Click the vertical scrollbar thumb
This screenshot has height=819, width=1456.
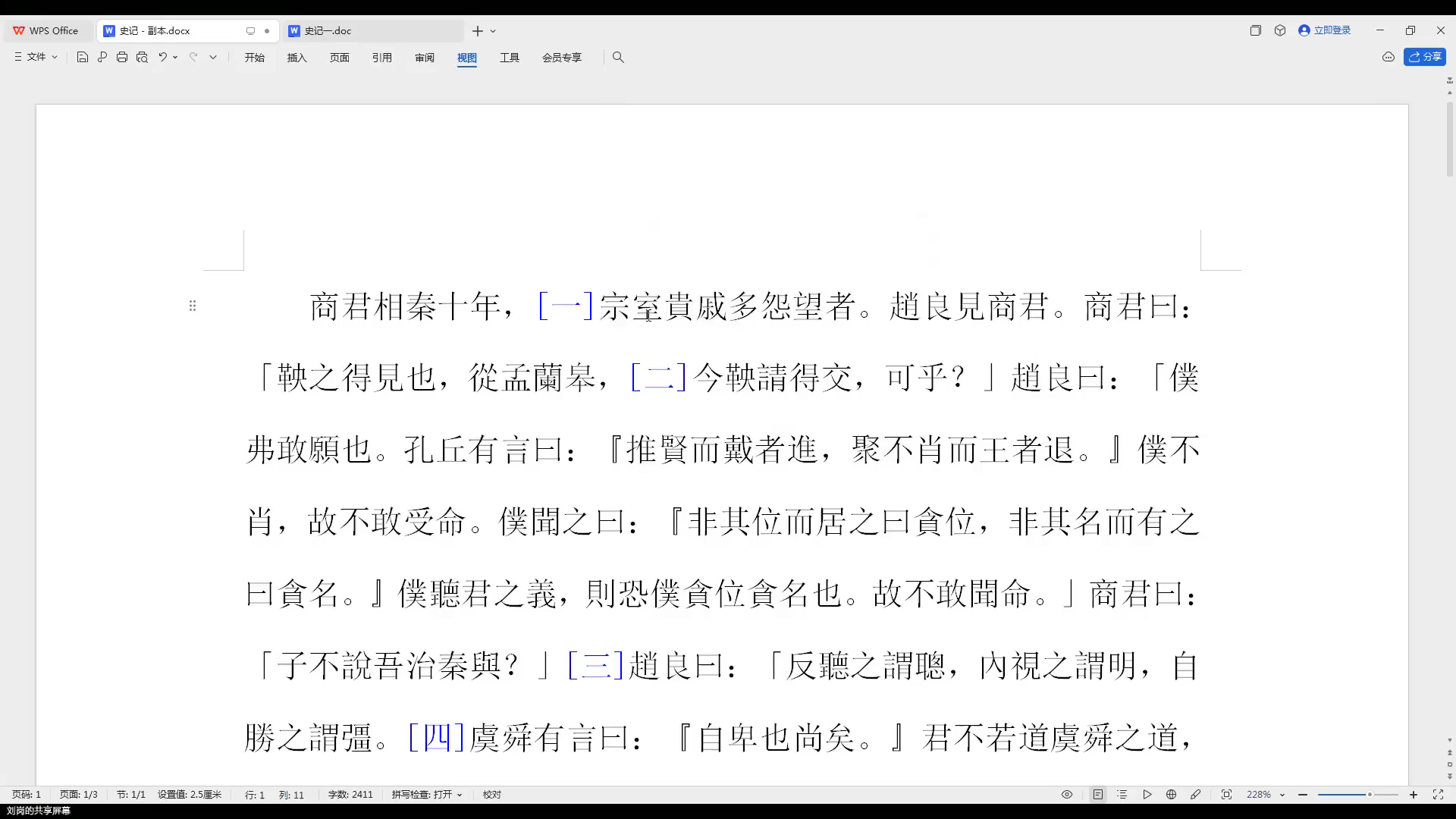click(x=1450, y=138)
